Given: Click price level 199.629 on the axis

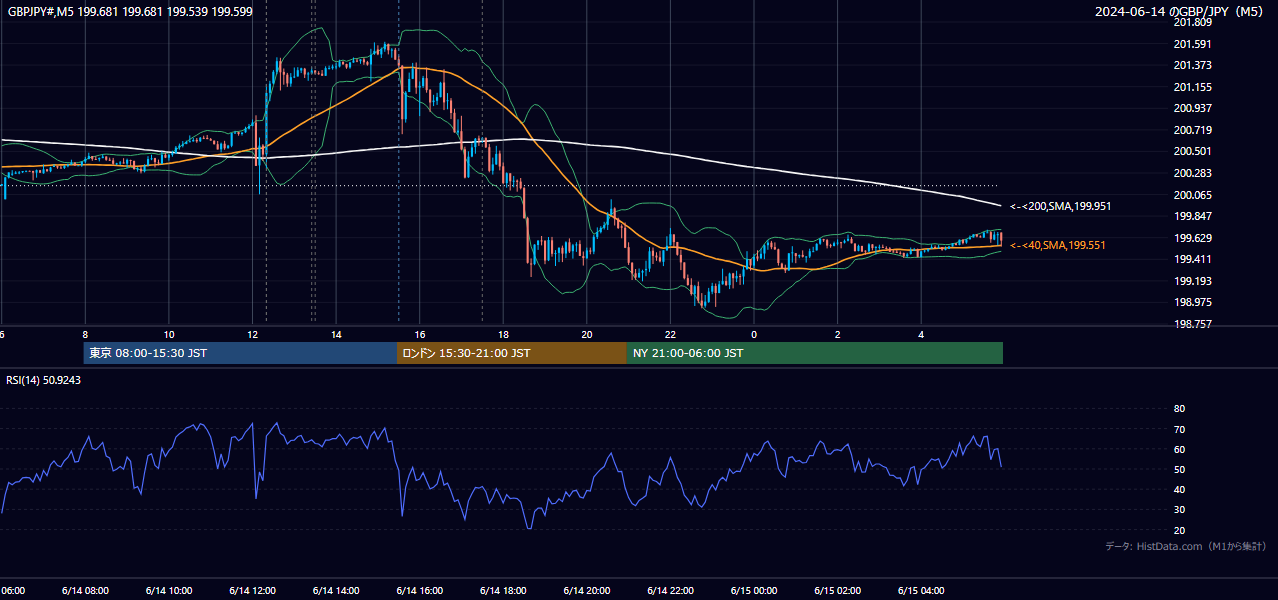Looking at the screenshot, I should click(x=1192, y=238).
